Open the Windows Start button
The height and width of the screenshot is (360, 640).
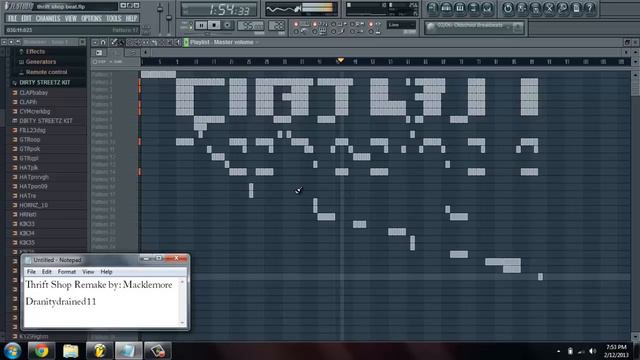[12, 351]
